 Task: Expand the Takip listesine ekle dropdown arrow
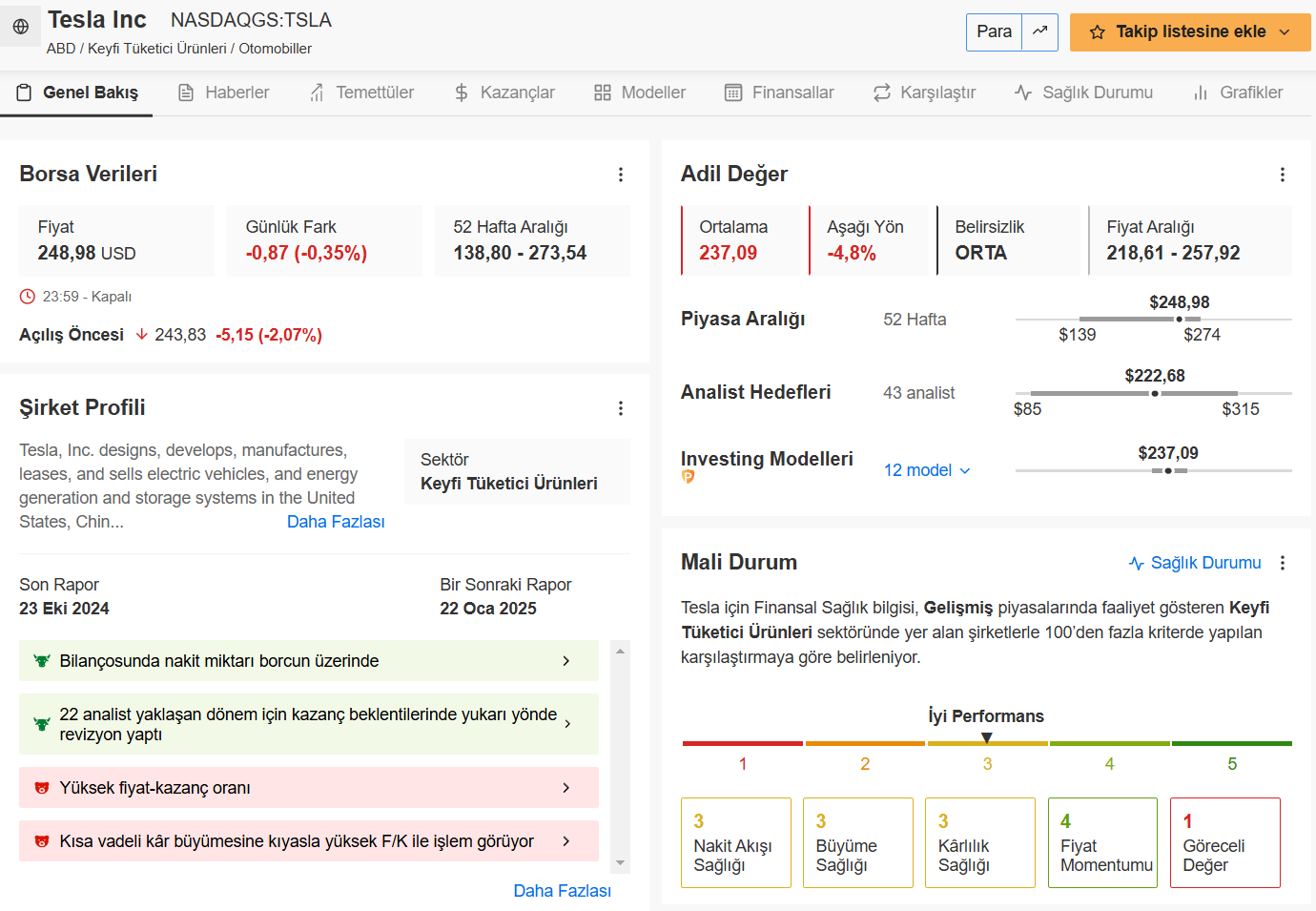pyautogui.click(x=1285, y=32)
